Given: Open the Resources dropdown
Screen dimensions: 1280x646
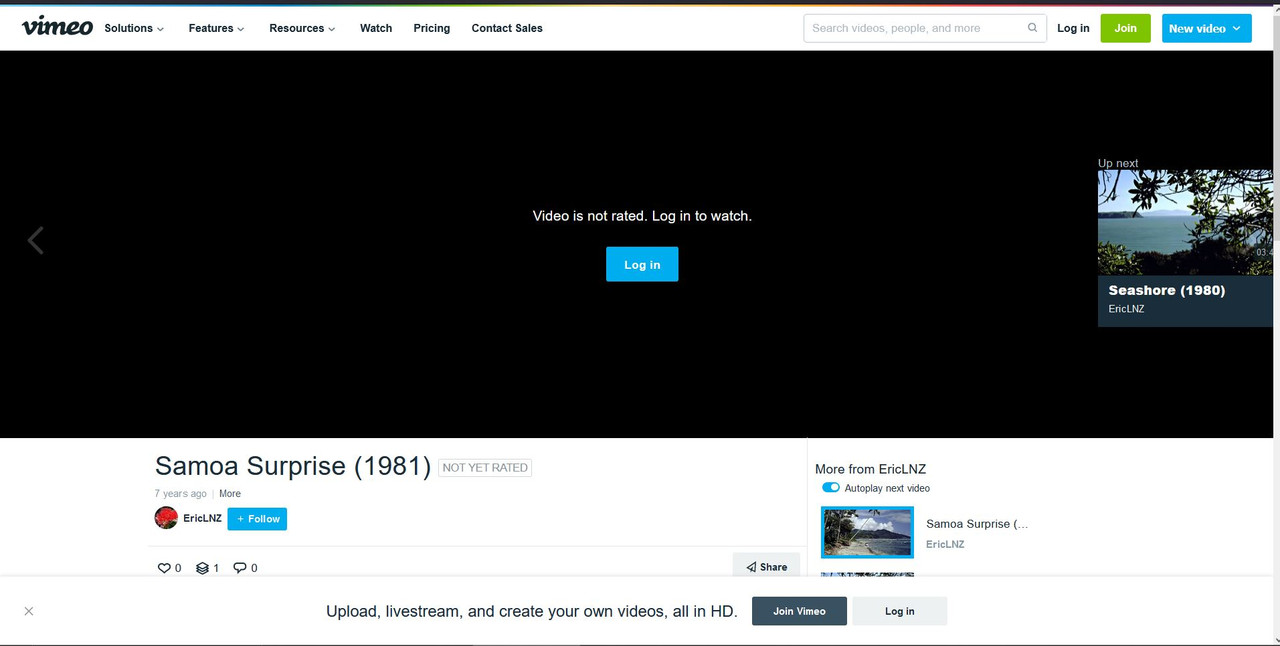Looking at the screenshot, I should pos(302,28).
